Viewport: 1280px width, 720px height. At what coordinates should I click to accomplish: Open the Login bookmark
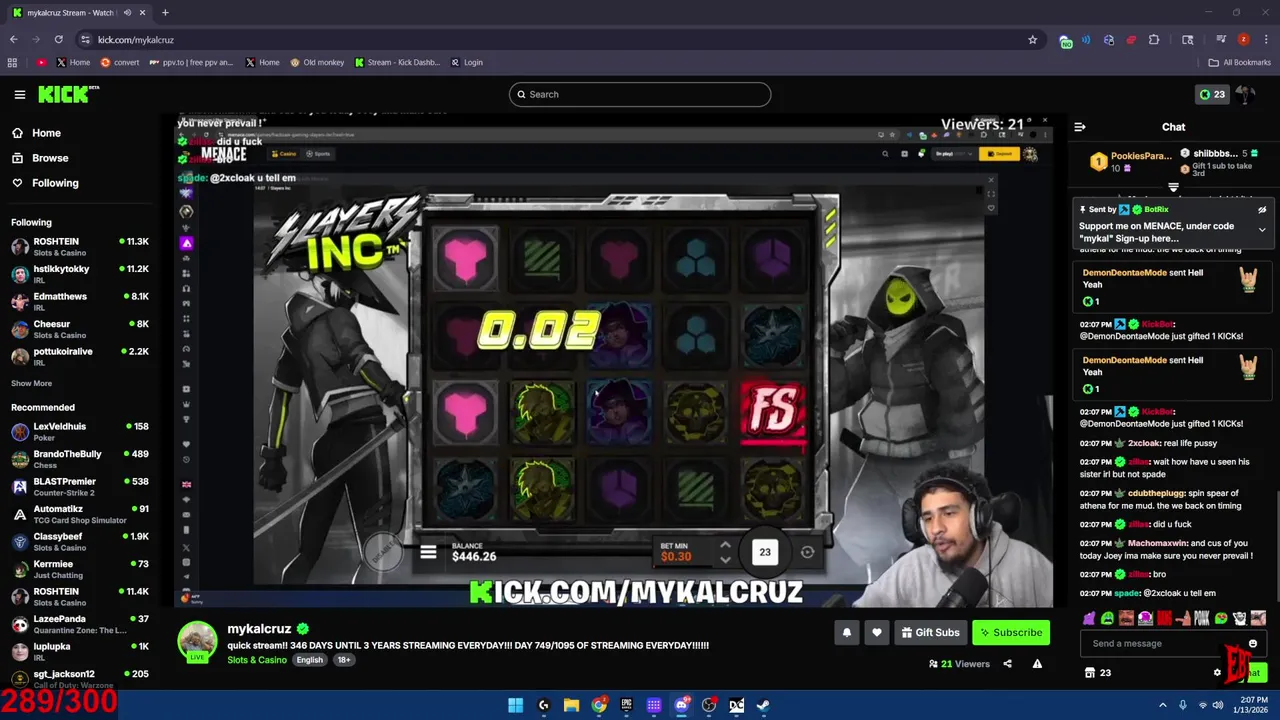click(466, 62)
